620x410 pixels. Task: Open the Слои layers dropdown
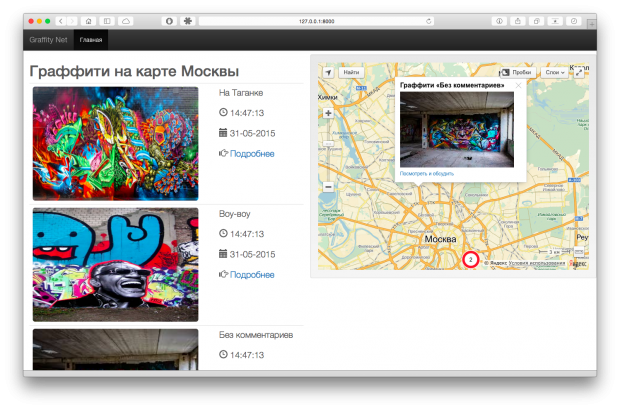(x=555, y=73)
